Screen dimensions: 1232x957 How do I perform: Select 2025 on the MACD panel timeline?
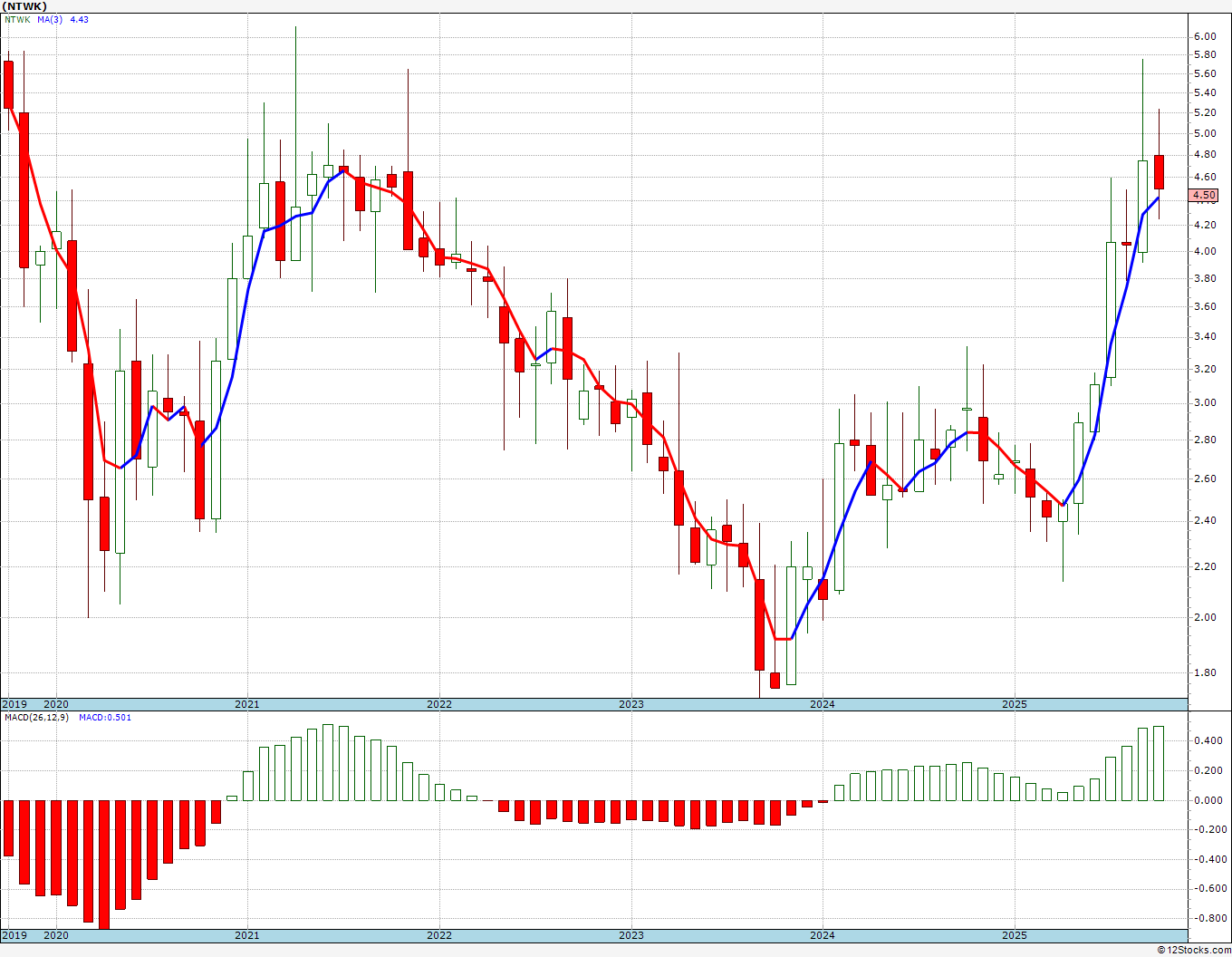tap(1015, 935)
